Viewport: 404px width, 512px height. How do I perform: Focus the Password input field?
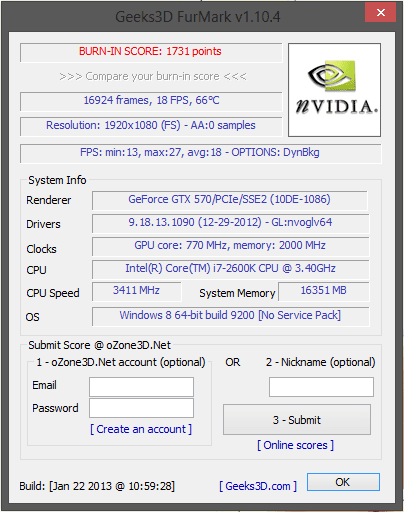141,408
